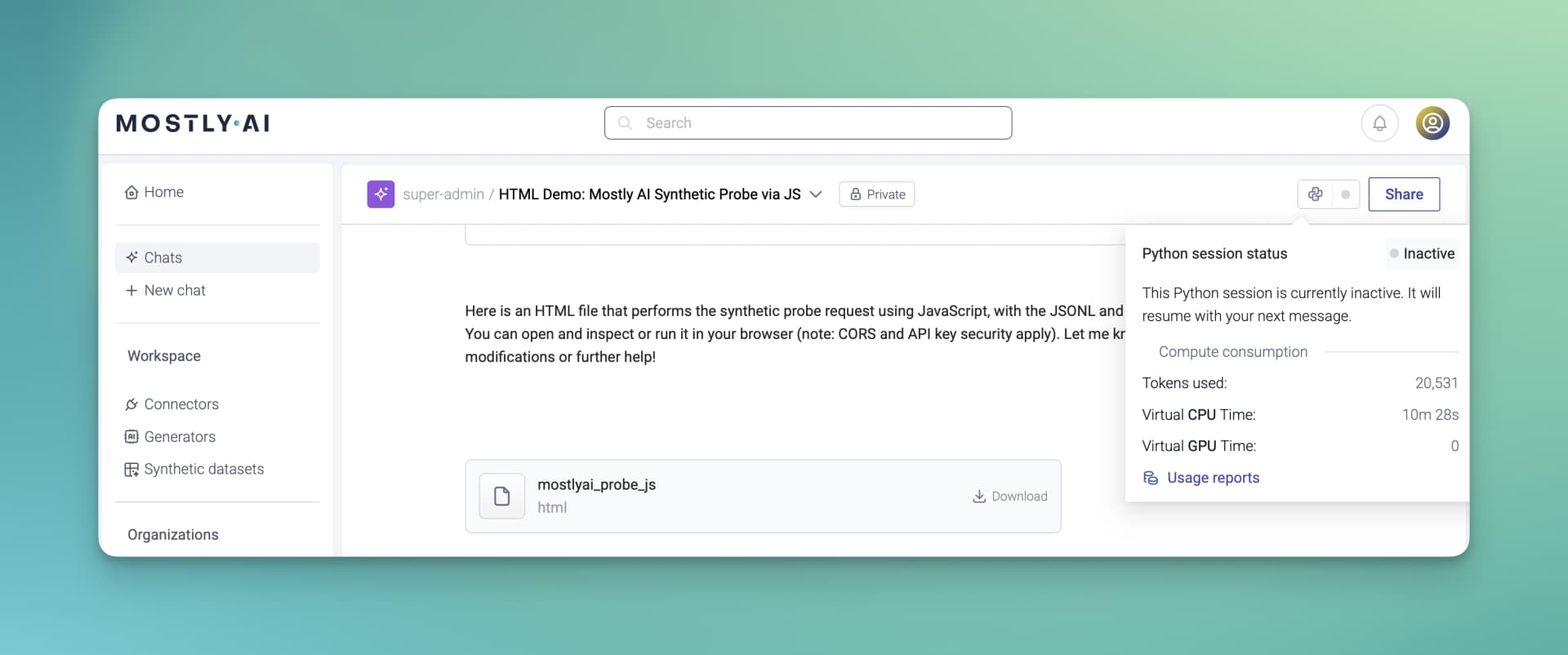Click the Connectors plug icon
Image resolution: width=1568 pixels, height=655 pixels.
click(x=131, y=404)
